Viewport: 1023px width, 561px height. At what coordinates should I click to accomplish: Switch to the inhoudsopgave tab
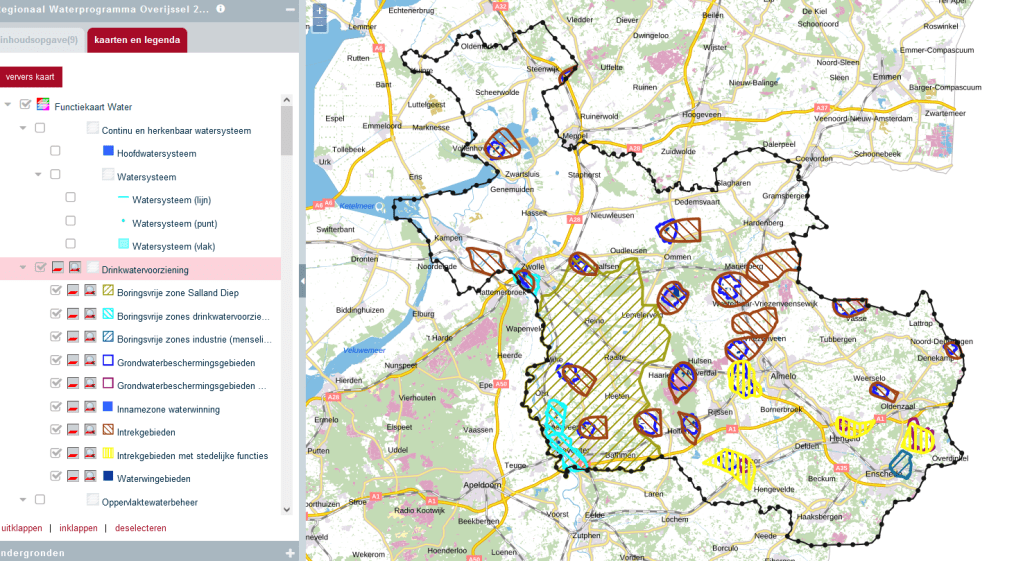[38, 41]
